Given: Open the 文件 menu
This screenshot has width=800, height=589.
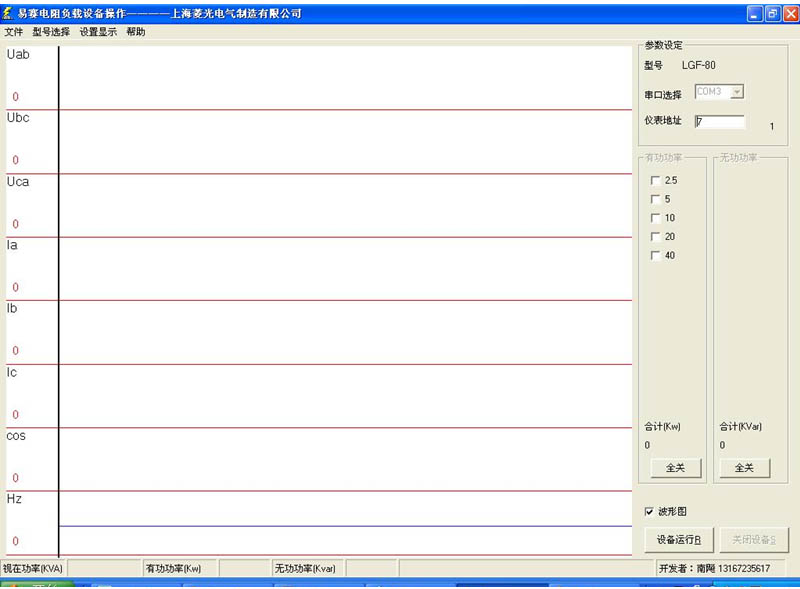Looking at the screenshot, I should [x=14, y=32].
